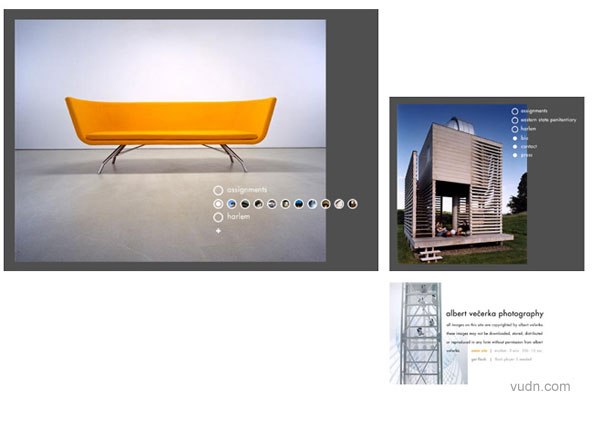Choose the fifth circular photo thumbnail
This screenshot has width=600, height=429.
(x=286, y=204)
